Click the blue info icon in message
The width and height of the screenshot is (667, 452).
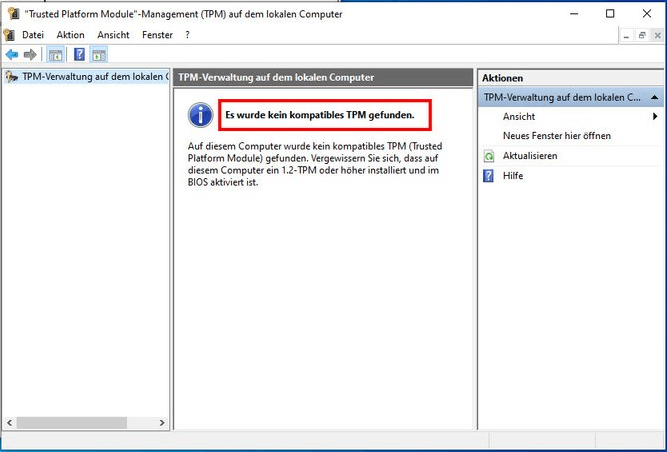pos(201,115)
